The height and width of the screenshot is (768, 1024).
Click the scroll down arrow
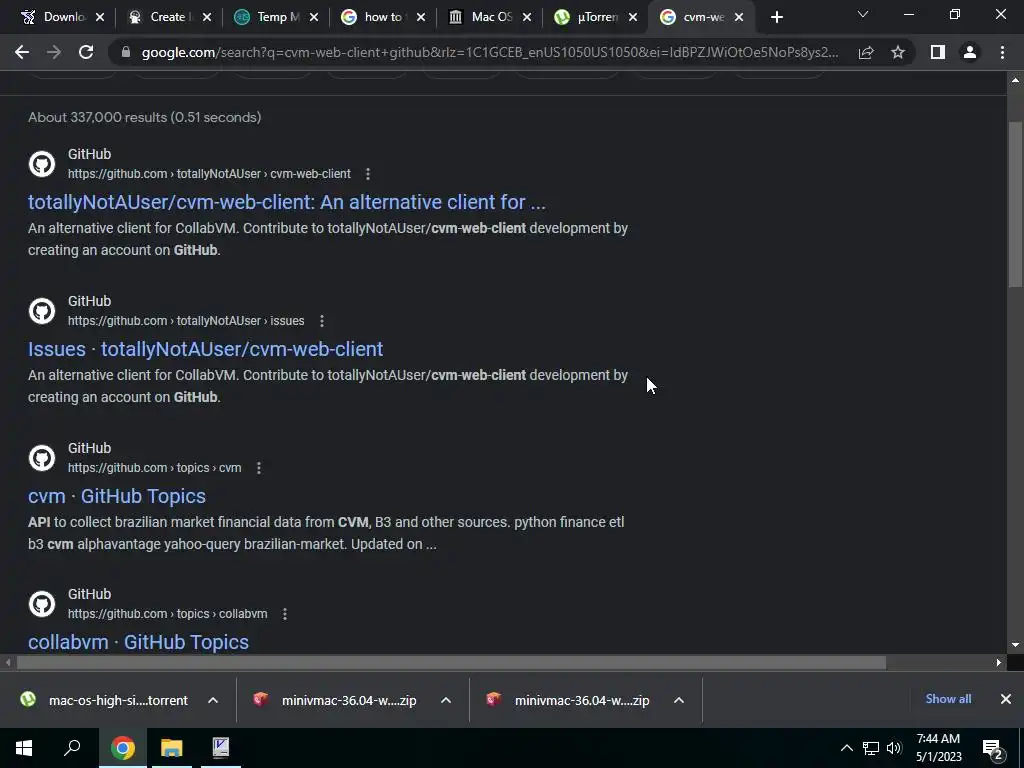[x=1015, y=645]
